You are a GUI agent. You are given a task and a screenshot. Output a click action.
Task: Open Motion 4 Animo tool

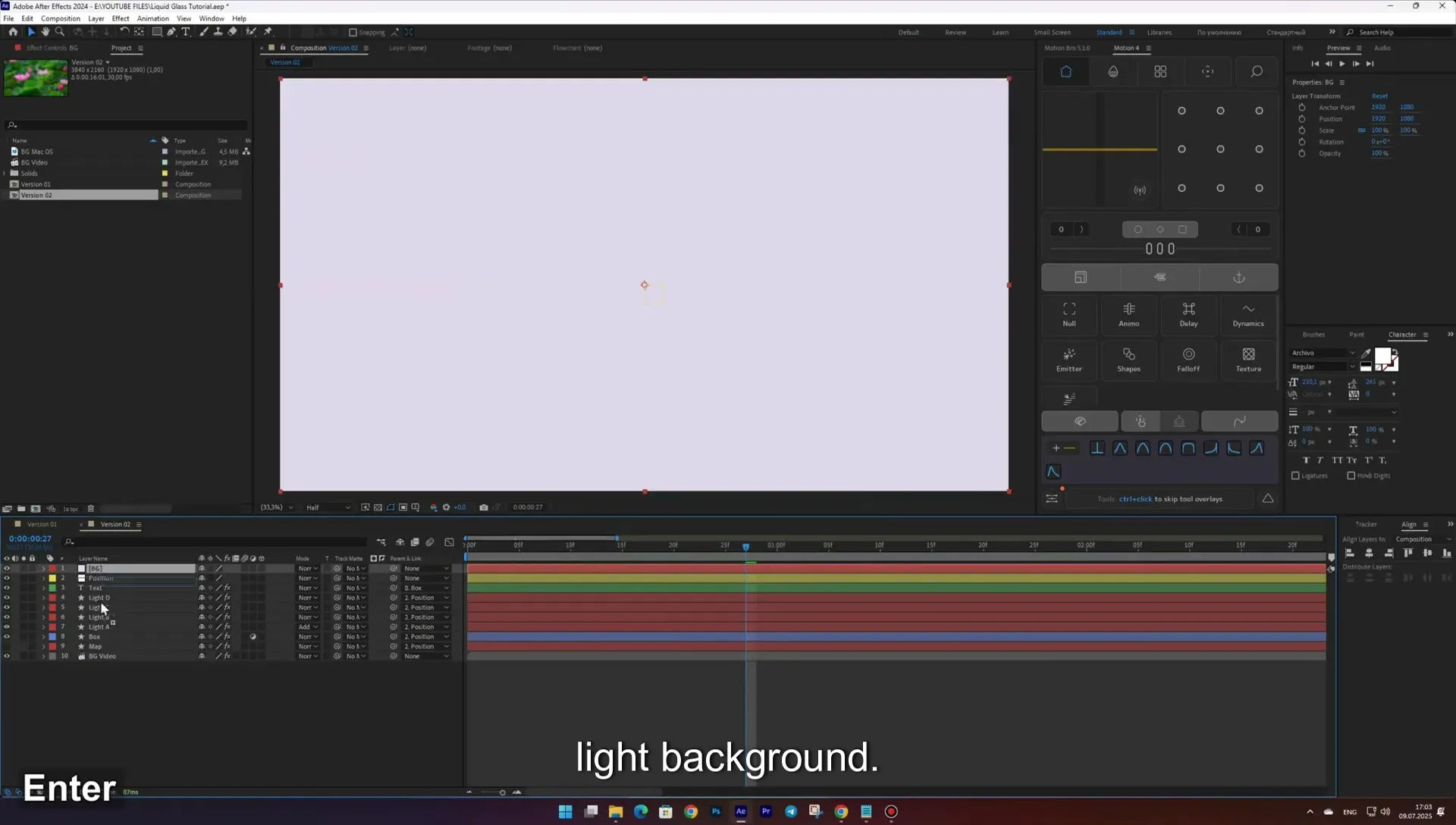click(1128, 314)
